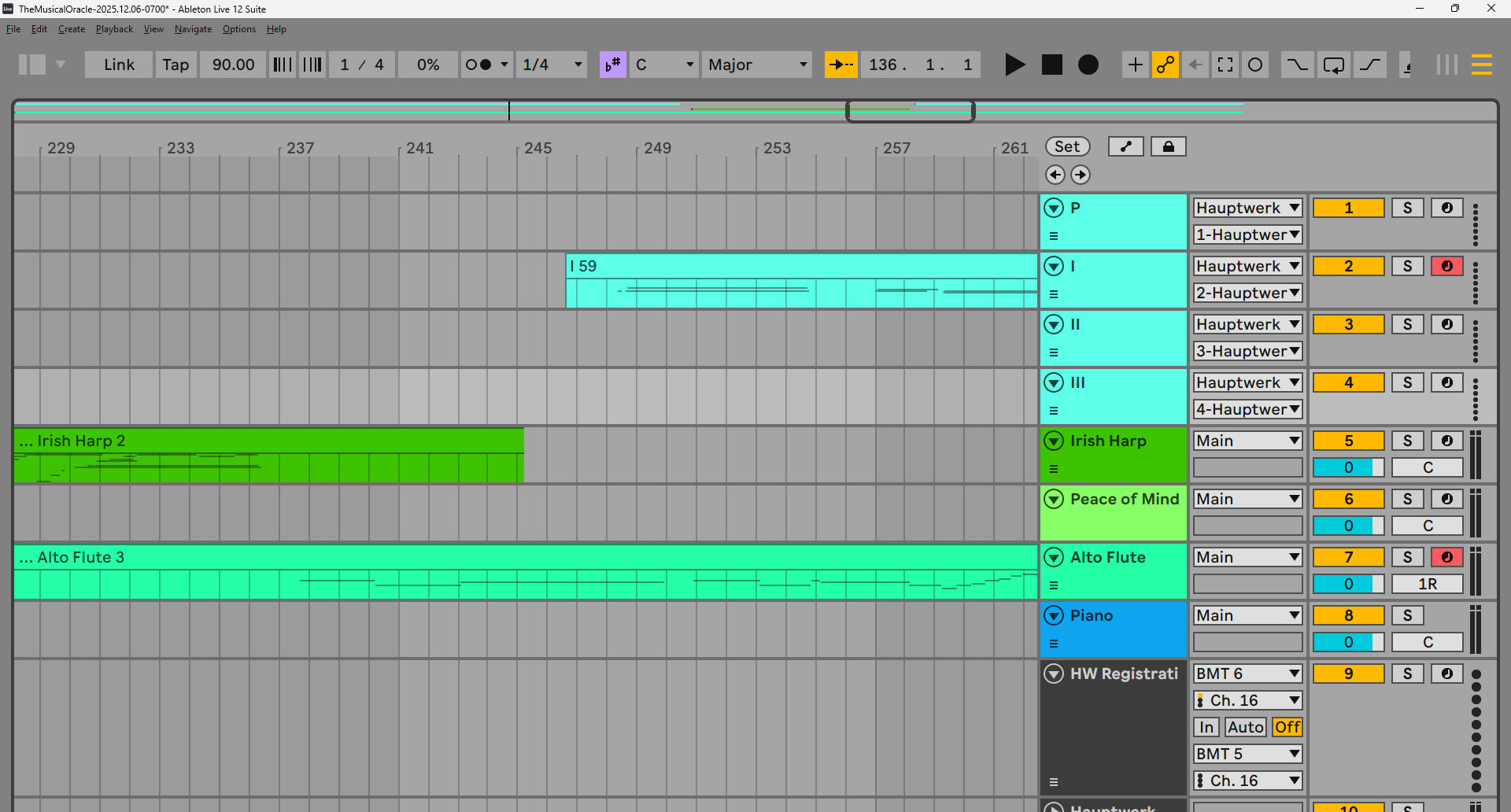Set HW Registrati monitoring to Auto
The image size is (1511, 812).
[x=1246, y=727]
